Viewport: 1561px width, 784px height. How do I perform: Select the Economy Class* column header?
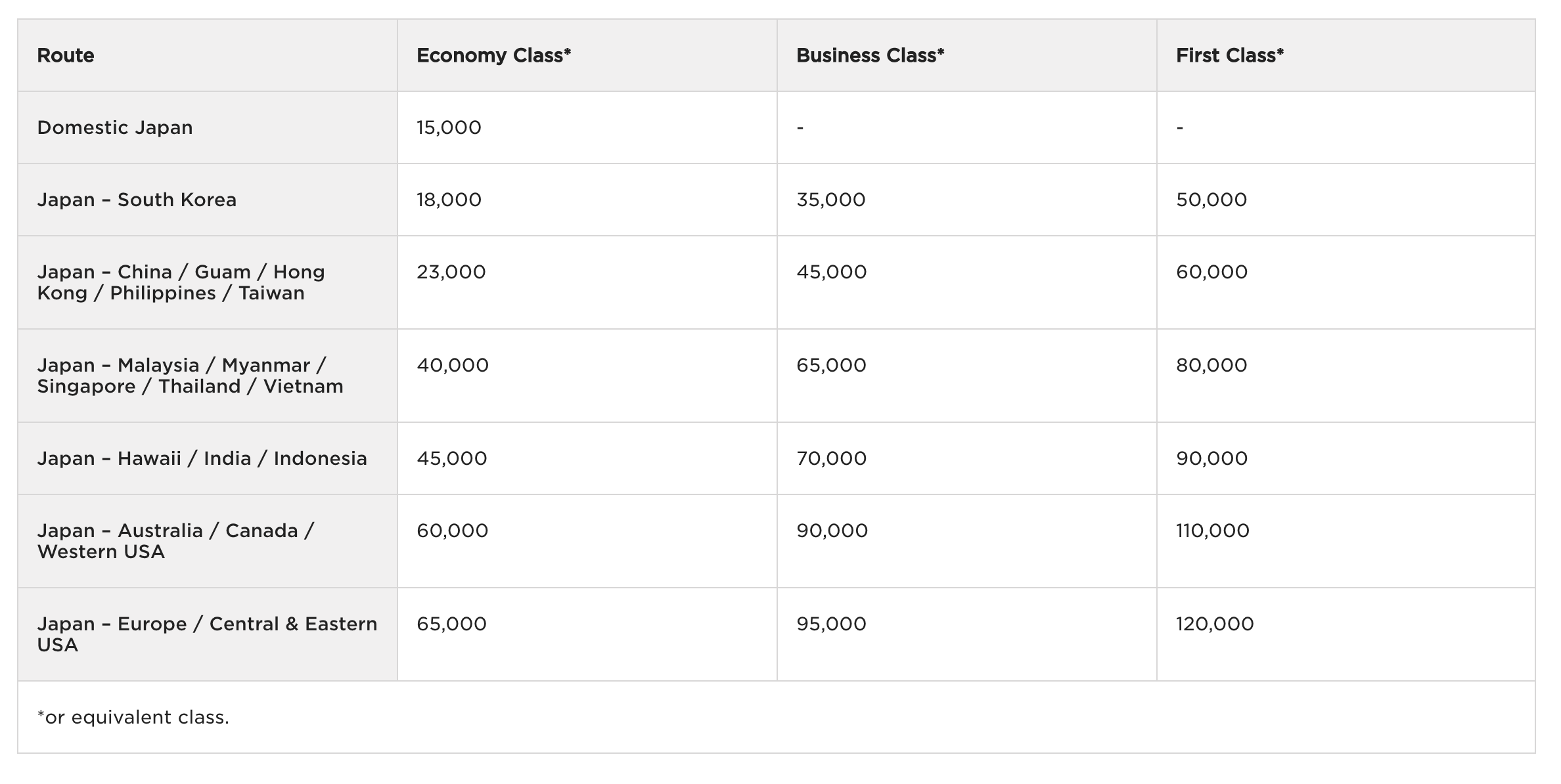pos(493,55)
